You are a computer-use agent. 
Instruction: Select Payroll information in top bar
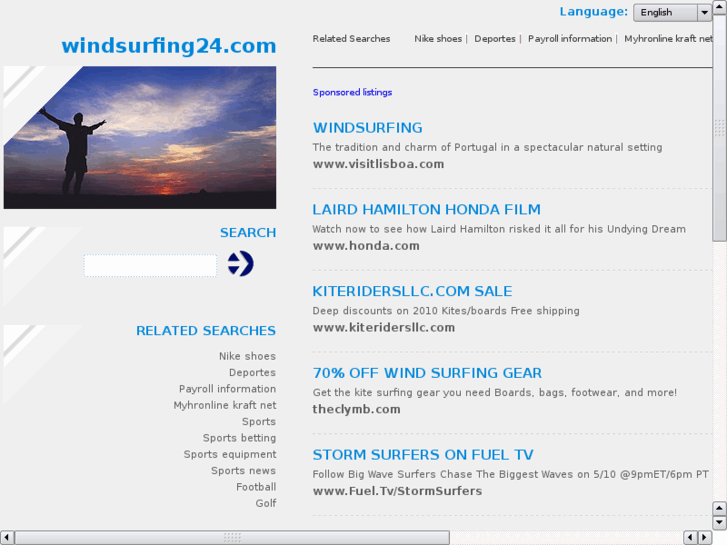[570, 39]
